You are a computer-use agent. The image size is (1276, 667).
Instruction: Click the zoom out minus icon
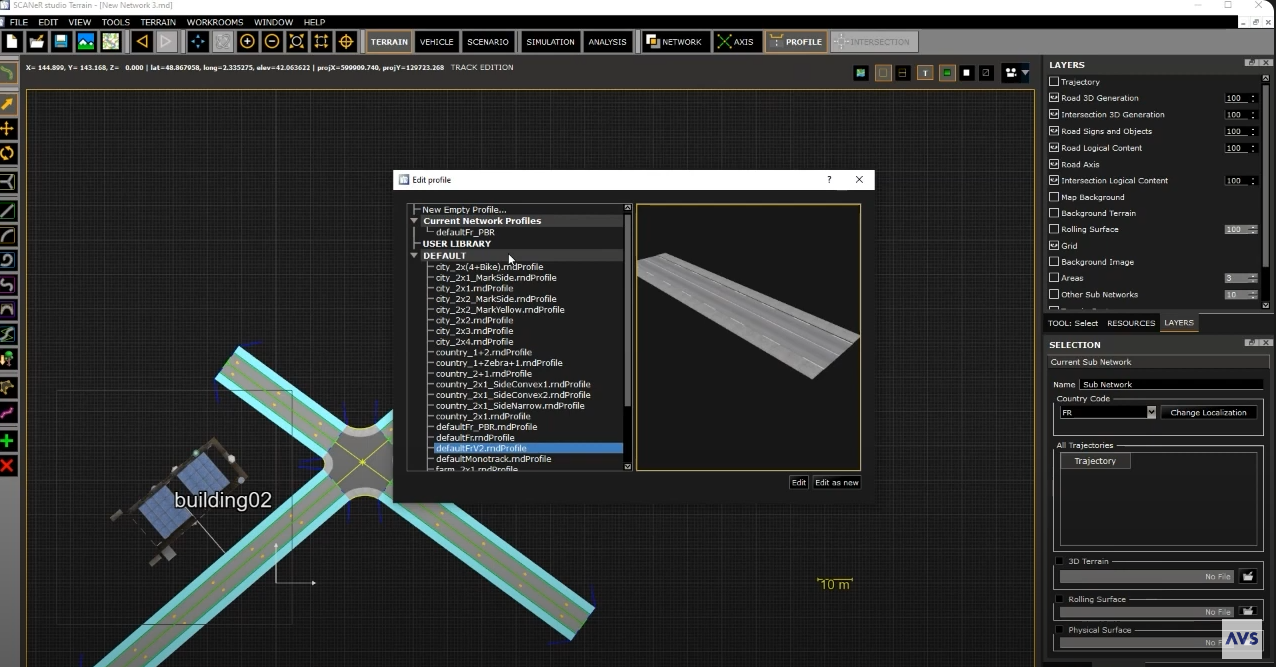click(272, 41)
